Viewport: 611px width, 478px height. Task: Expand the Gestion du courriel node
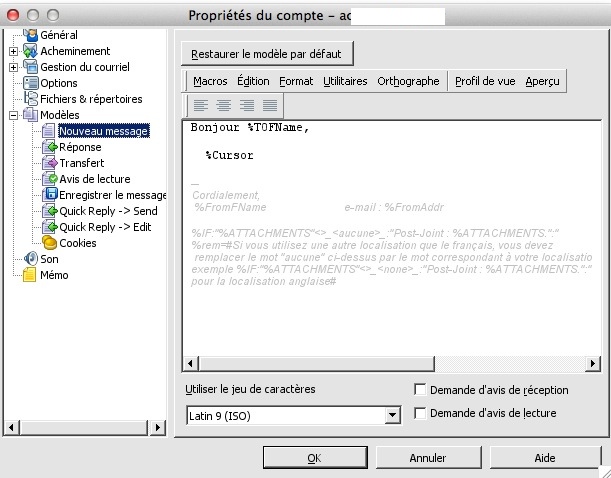pos(13,67)
